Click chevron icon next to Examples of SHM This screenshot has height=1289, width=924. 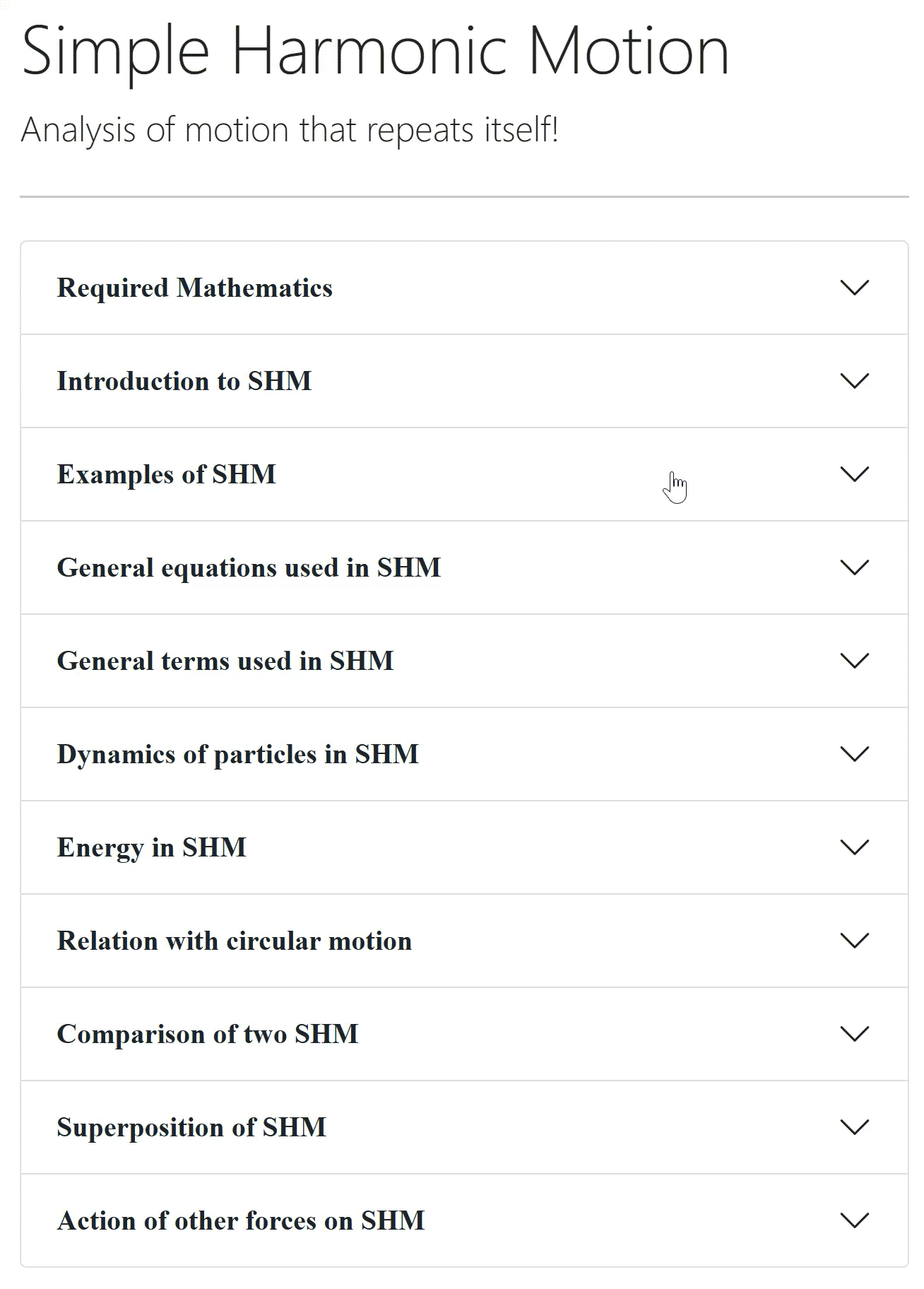tap(854, 474)
